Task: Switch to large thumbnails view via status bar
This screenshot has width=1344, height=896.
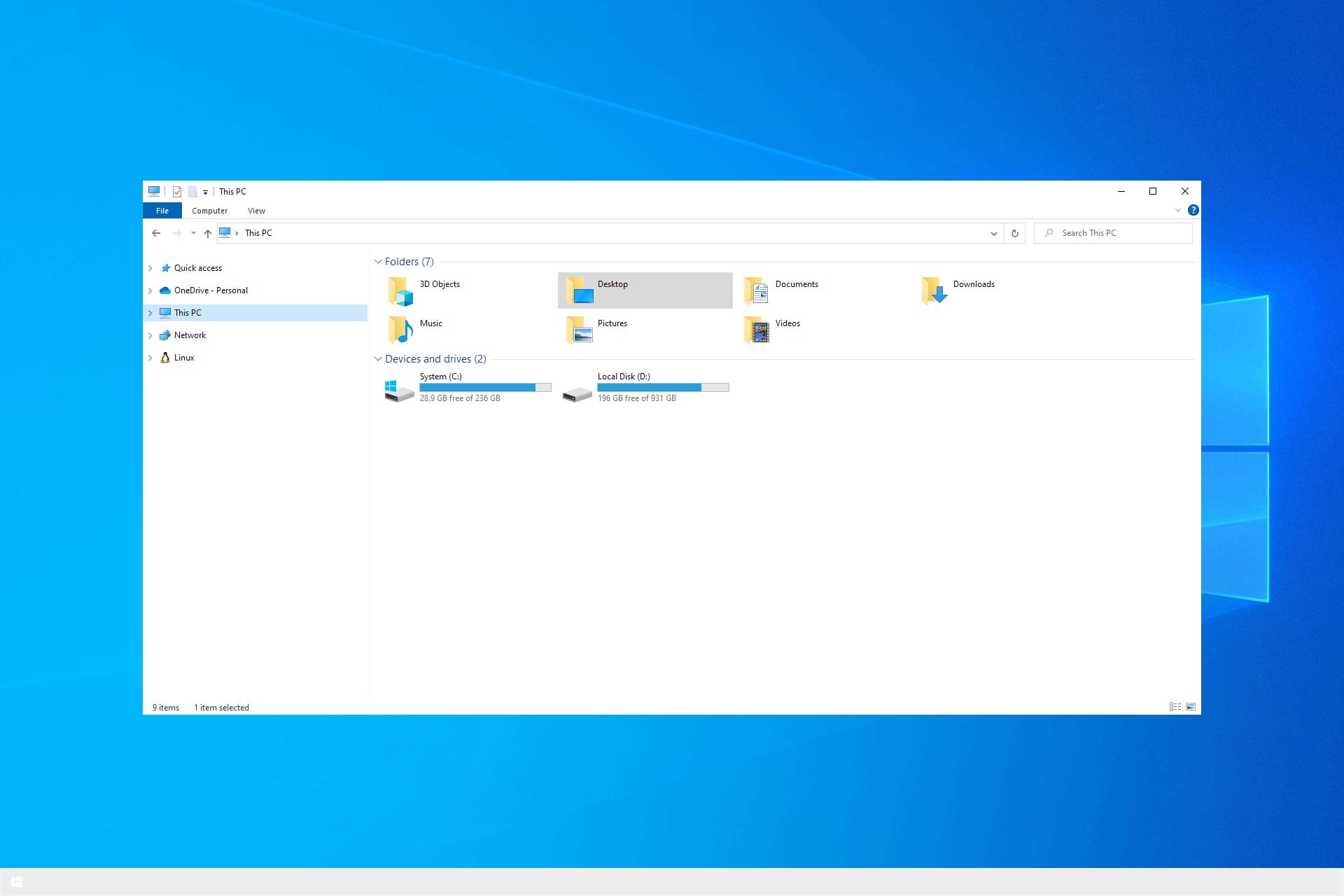Action: point(1191,707)
